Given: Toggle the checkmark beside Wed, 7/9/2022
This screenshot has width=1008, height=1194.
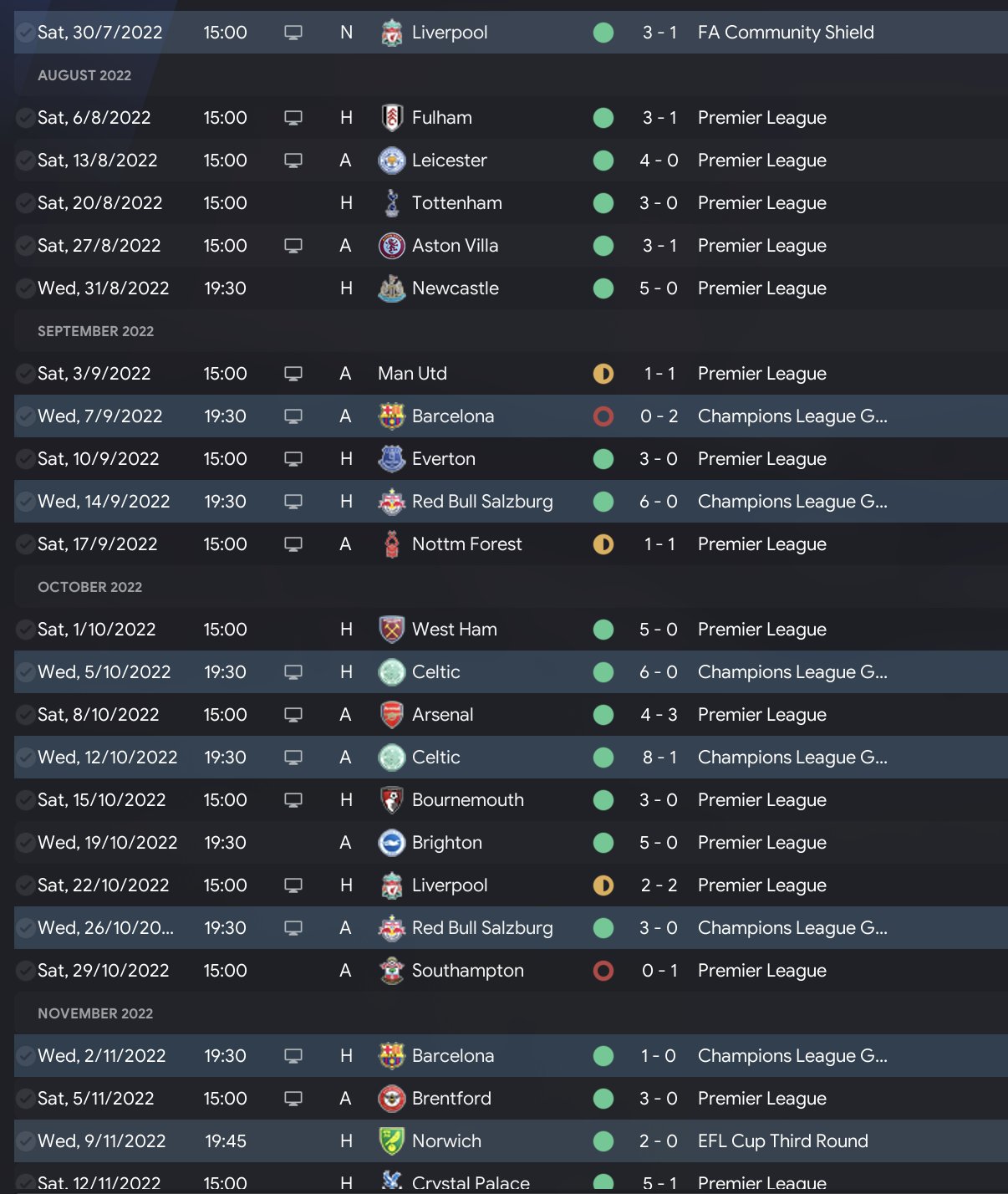Looking at the screenshot, I should (x=26, y=416).
